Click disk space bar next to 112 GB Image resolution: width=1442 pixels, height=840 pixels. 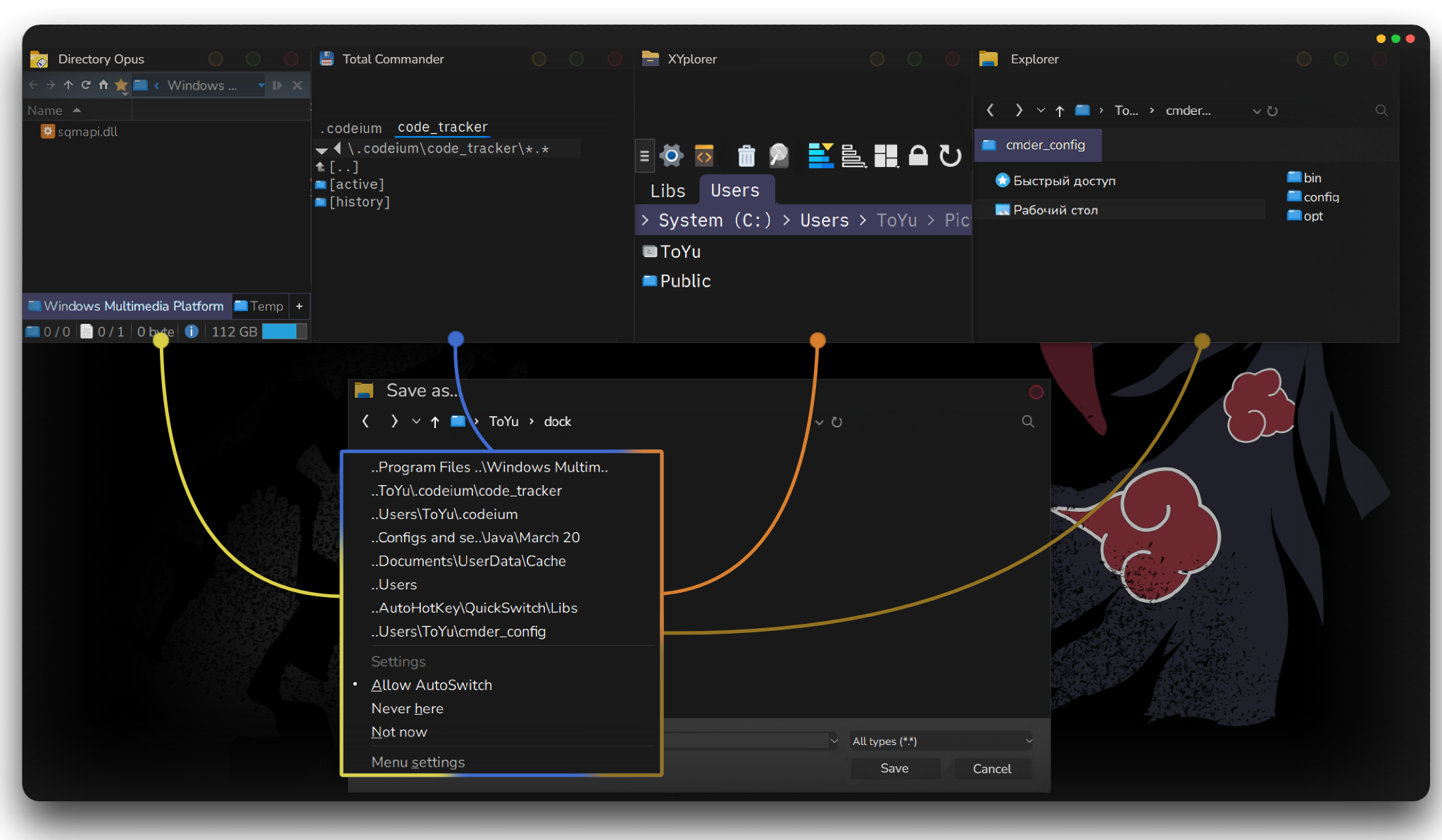click(284, 331)
